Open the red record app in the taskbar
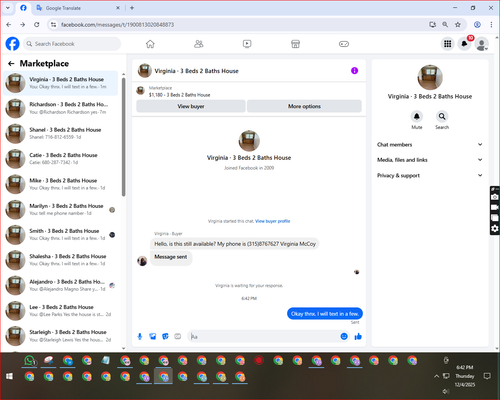The height and width of the screenshot is (400, 500). (259, 360)
